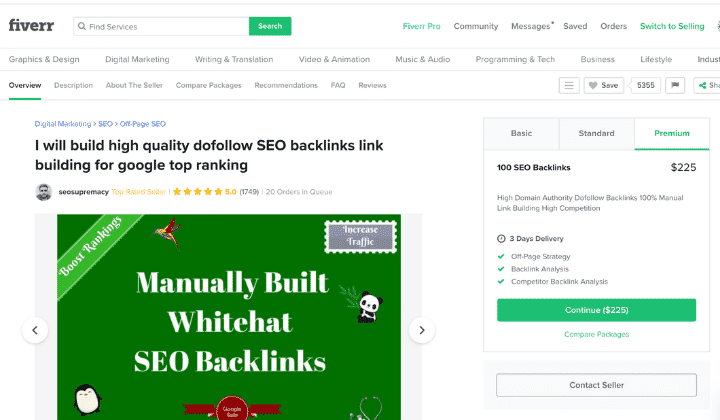The height and width of the screenshot is (420, 720).
Task: Select the Basic package tab
Action: (521, 134)
